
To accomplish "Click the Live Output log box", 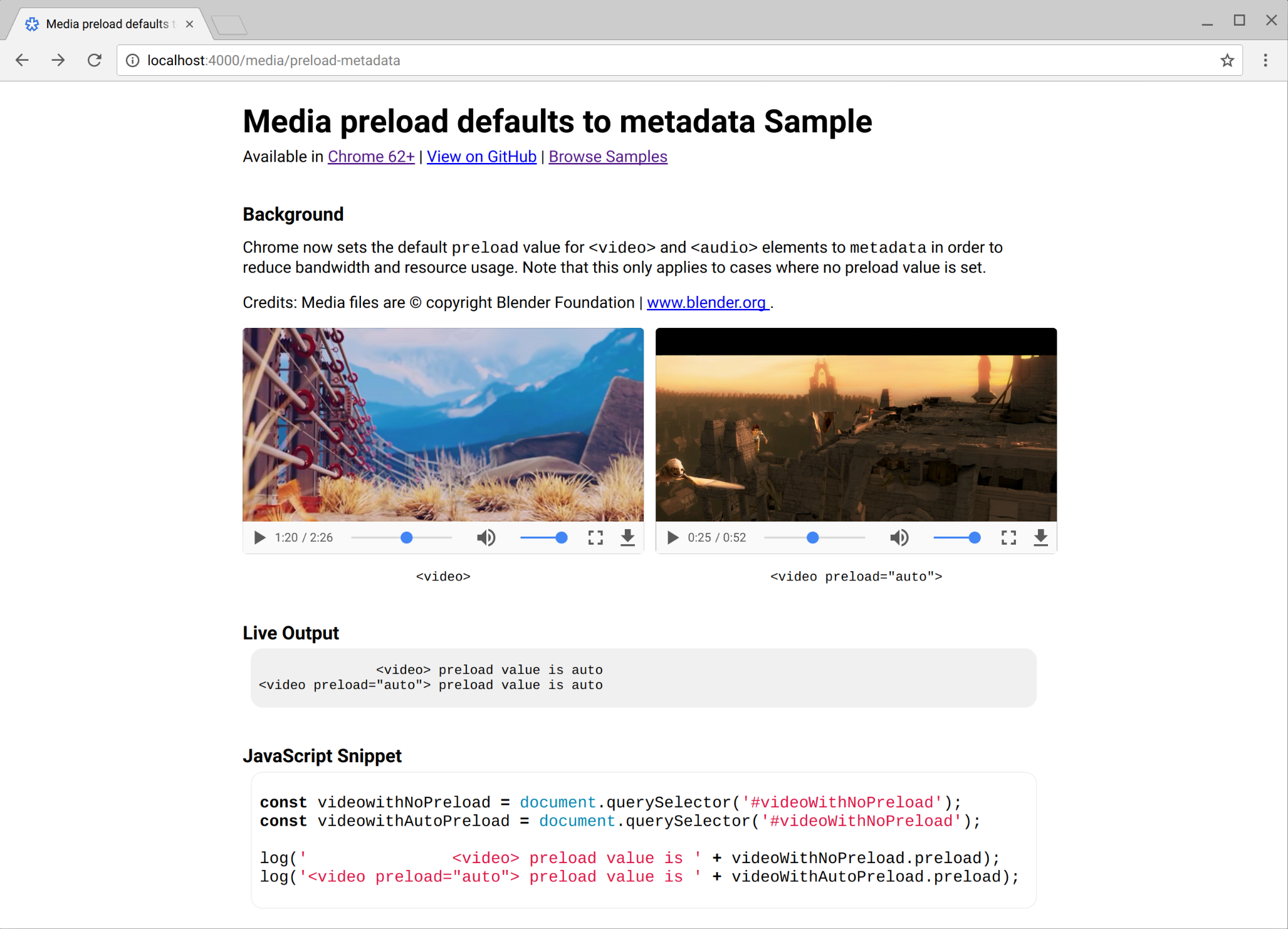I will (x=644, y=678).
